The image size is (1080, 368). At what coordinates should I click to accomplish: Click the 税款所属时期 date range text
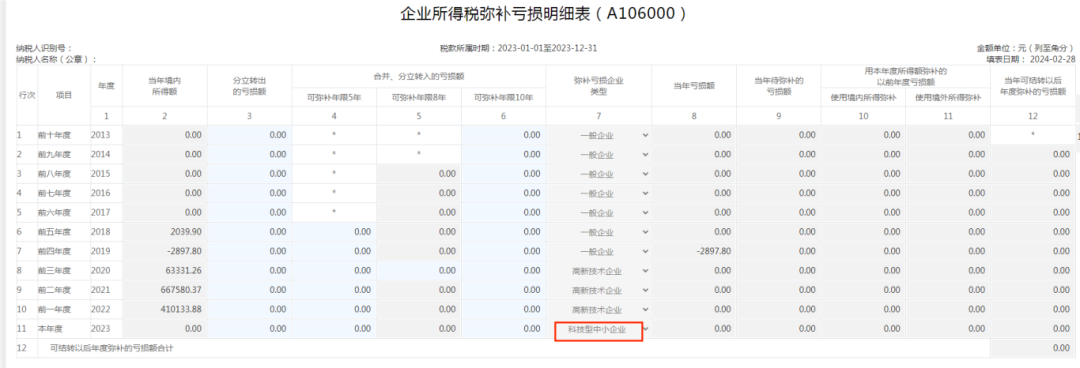tap(518, 48)
